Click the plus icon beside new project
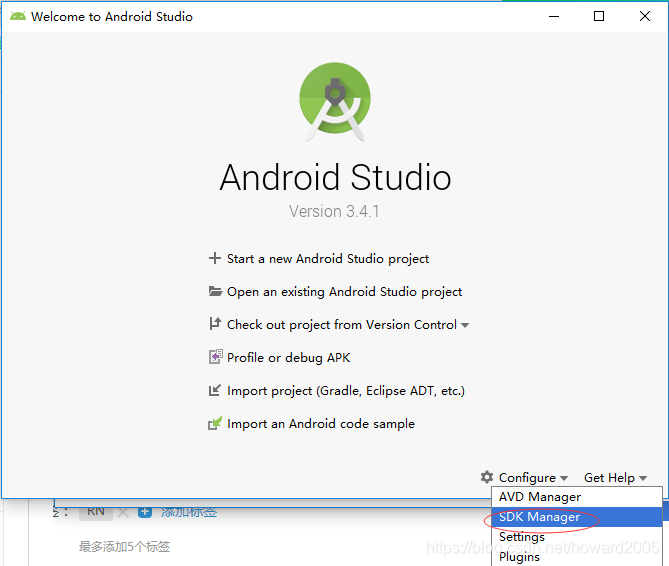 (x=215, y=258)
